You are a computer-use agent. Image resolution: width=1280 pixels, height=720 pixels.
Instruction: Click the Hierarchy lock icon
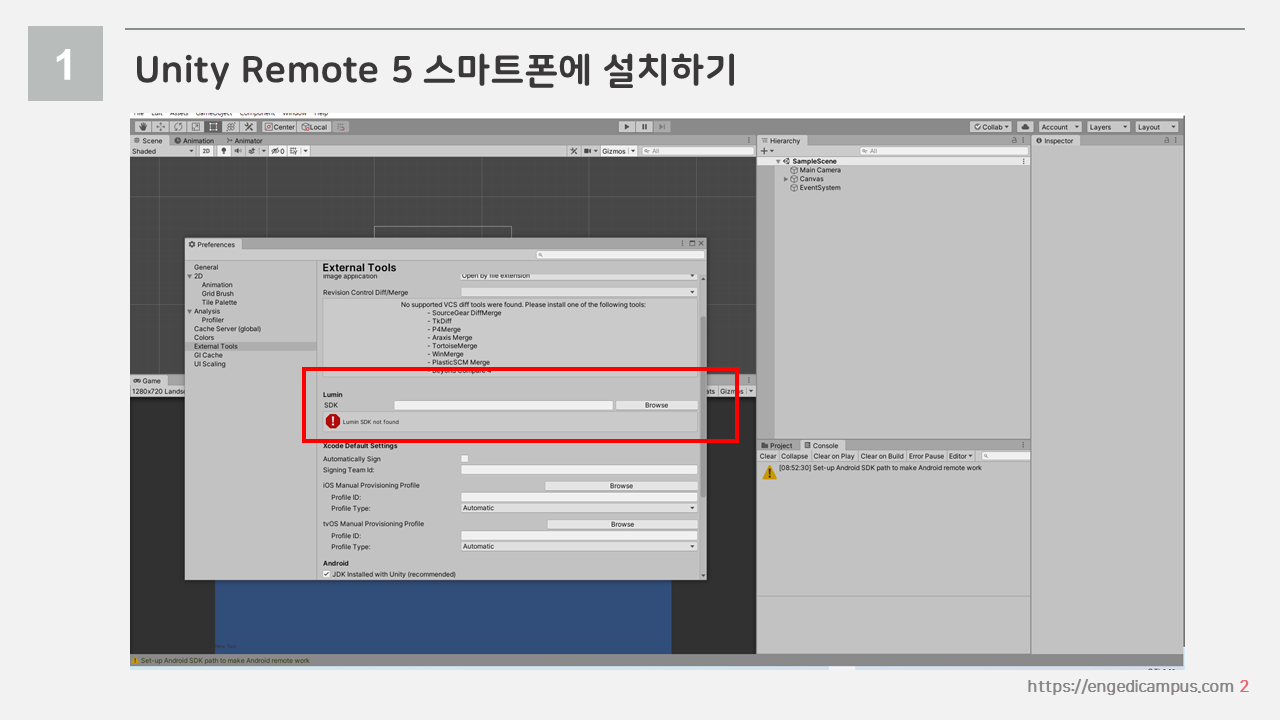pyautogui.click(x=1015, y=141)
